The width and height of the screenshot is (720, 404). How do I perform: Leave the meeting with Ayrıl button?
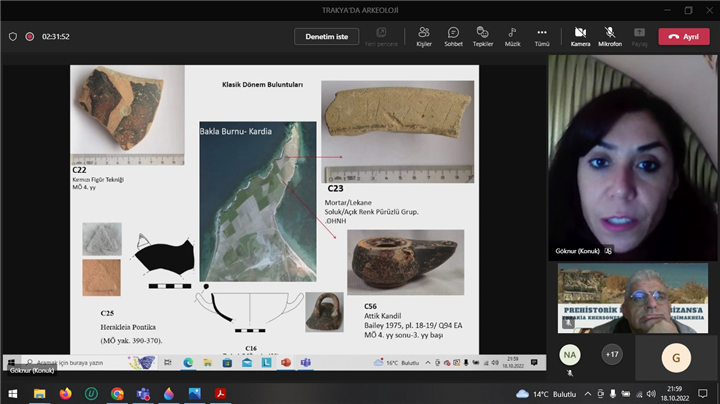click(683, 36)
